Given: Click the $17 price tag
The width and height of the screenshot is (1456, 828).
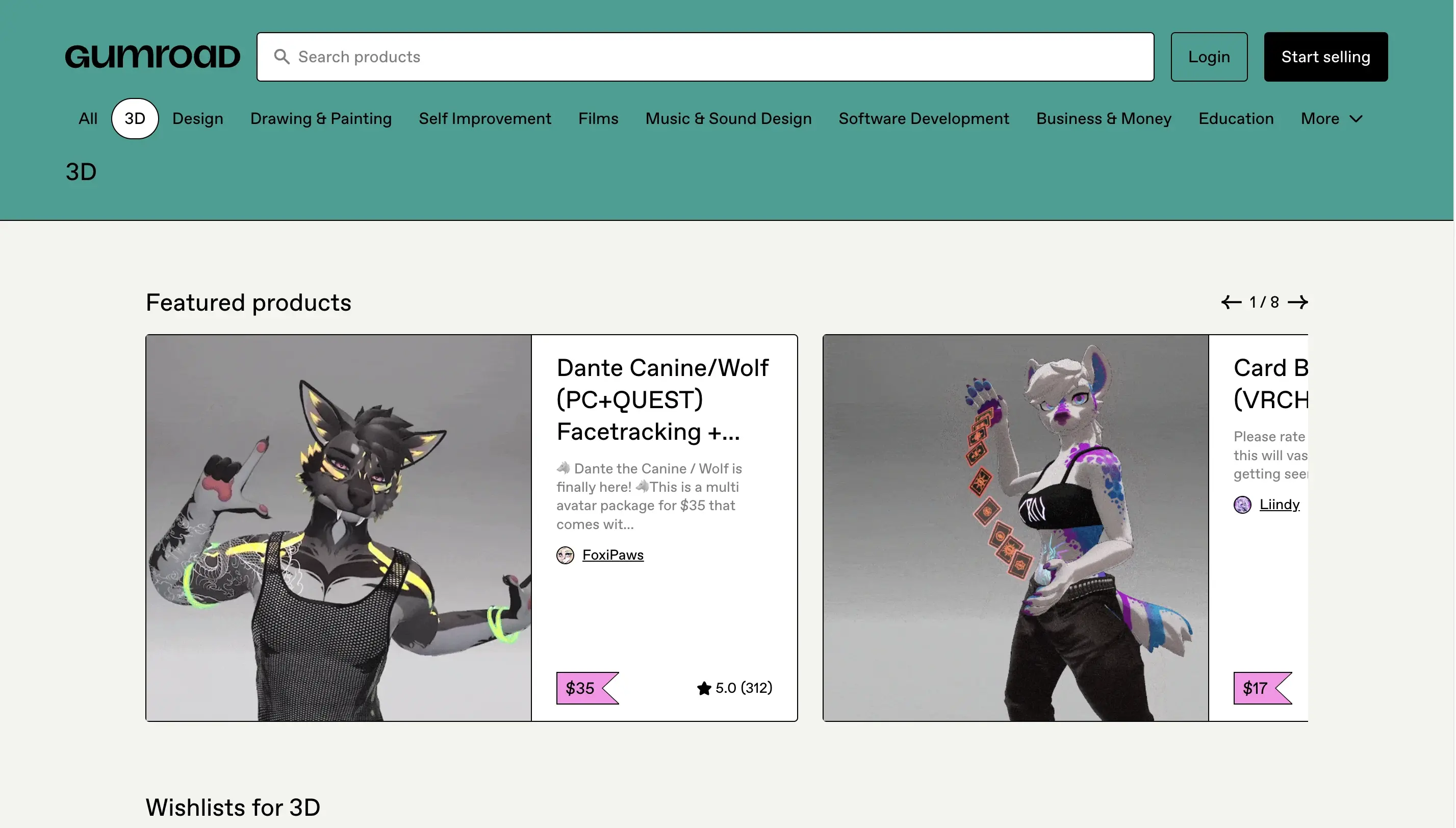Looking at the screenshot, I should tap(1256, 688).
